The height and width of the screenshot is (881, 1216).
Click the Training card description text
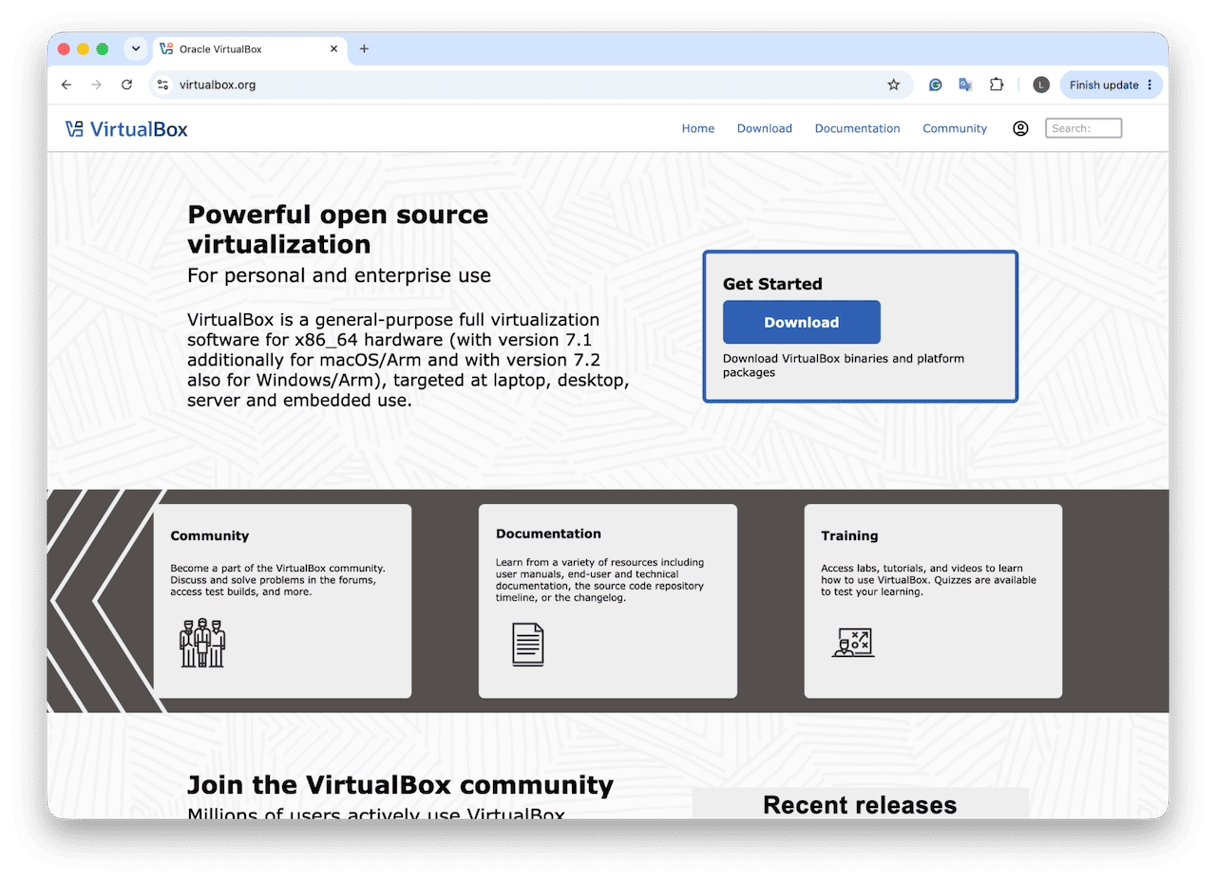click(928, 580)
